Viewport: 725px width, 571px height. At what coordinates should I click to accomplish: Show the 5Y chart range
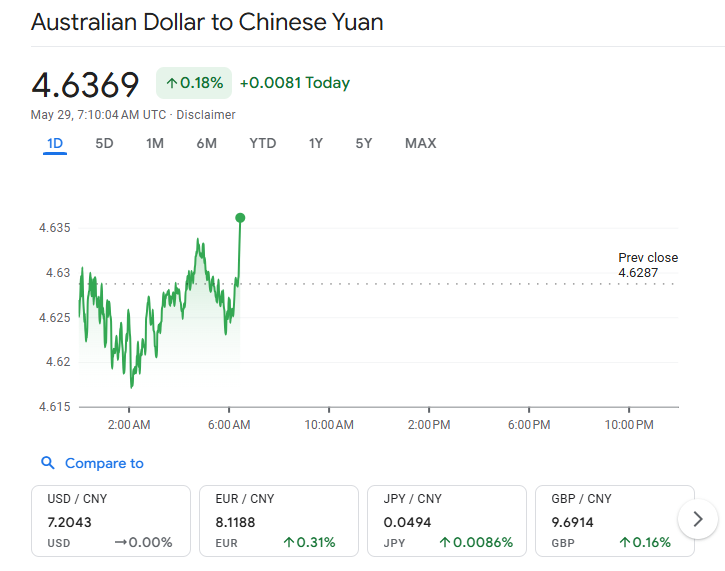[363, 143]
